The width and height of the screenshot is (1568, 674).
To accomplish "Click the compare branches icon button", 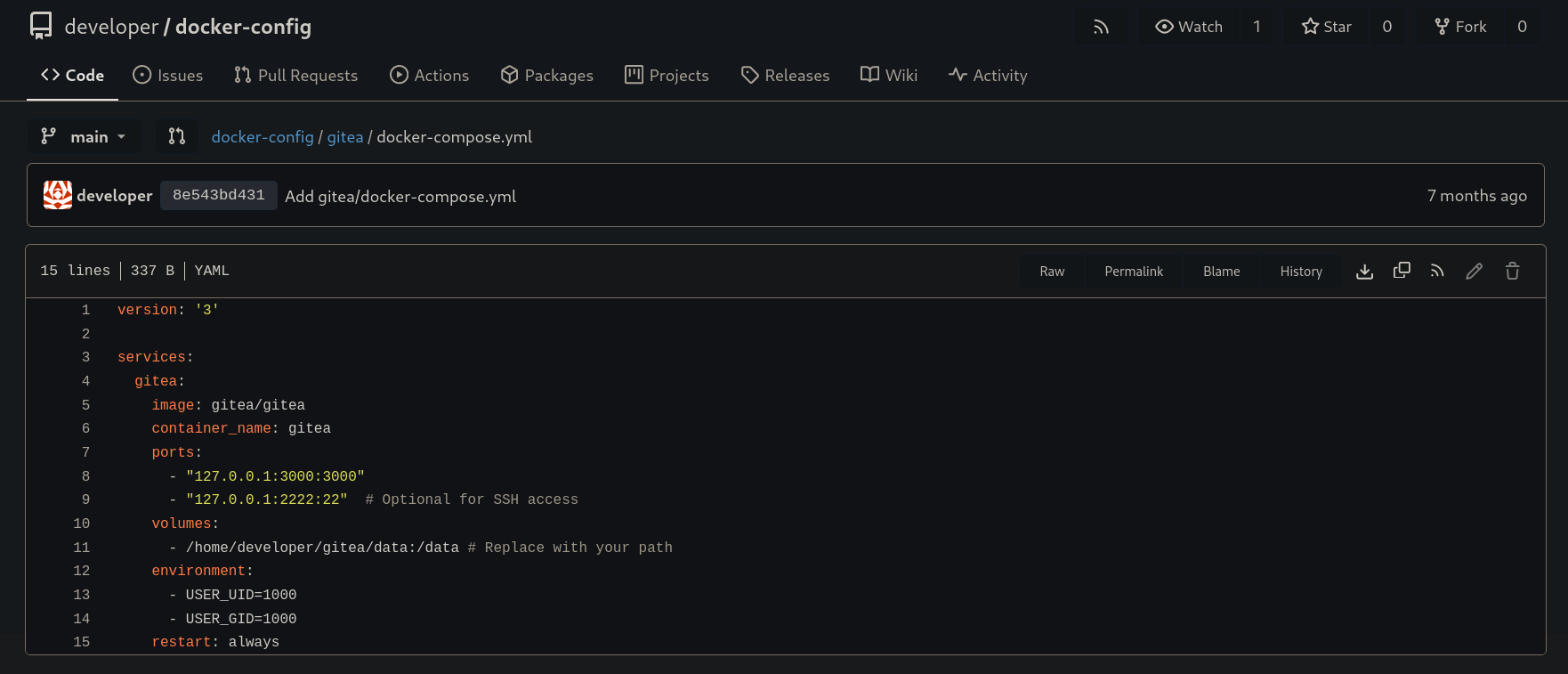I will 177,136.
